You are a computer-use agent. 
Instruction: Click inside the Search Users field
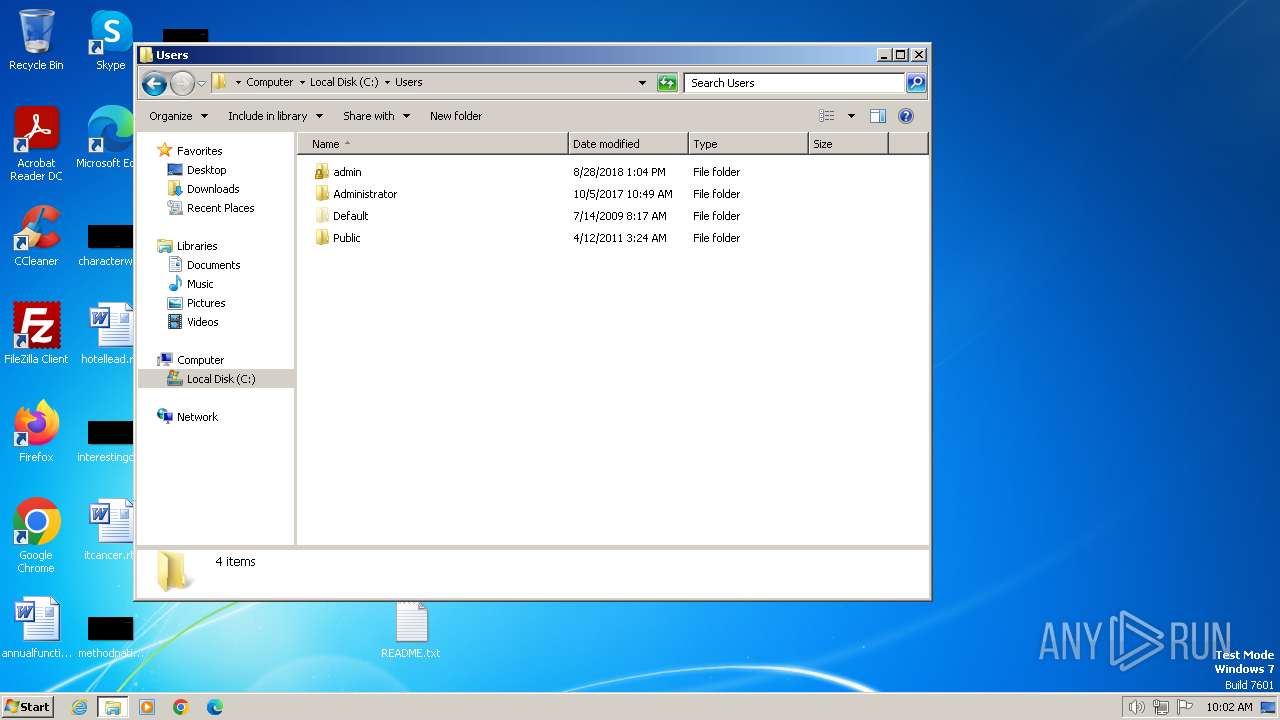coord(795,83)
